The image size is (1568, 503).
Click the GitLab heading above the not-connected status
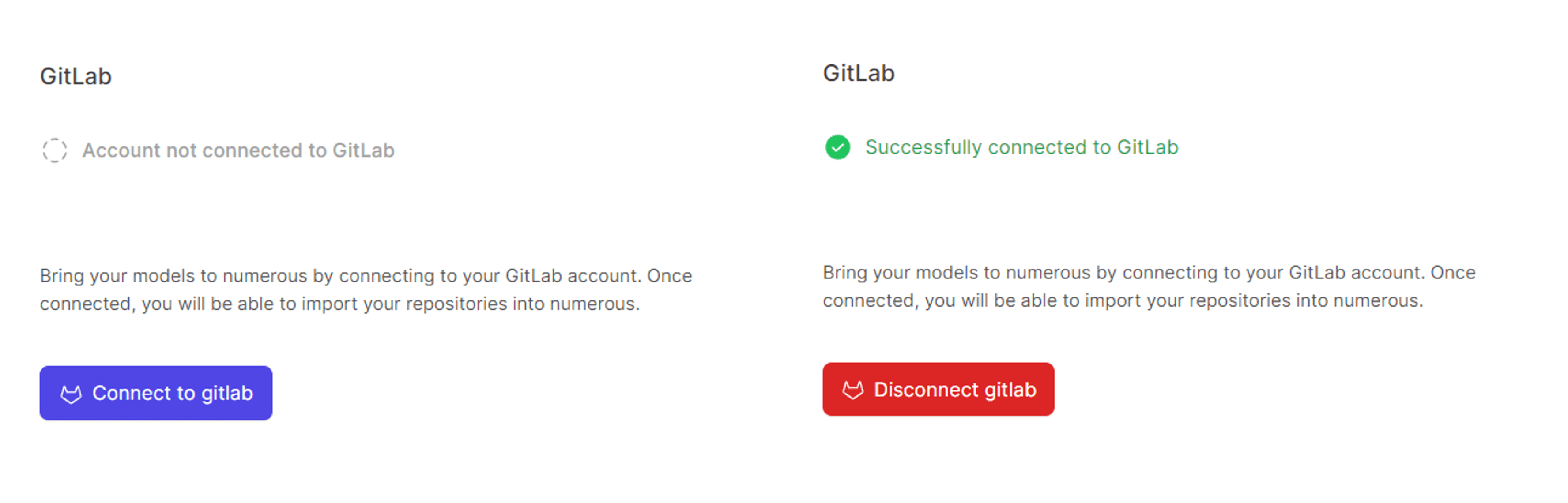pos(75,76)
